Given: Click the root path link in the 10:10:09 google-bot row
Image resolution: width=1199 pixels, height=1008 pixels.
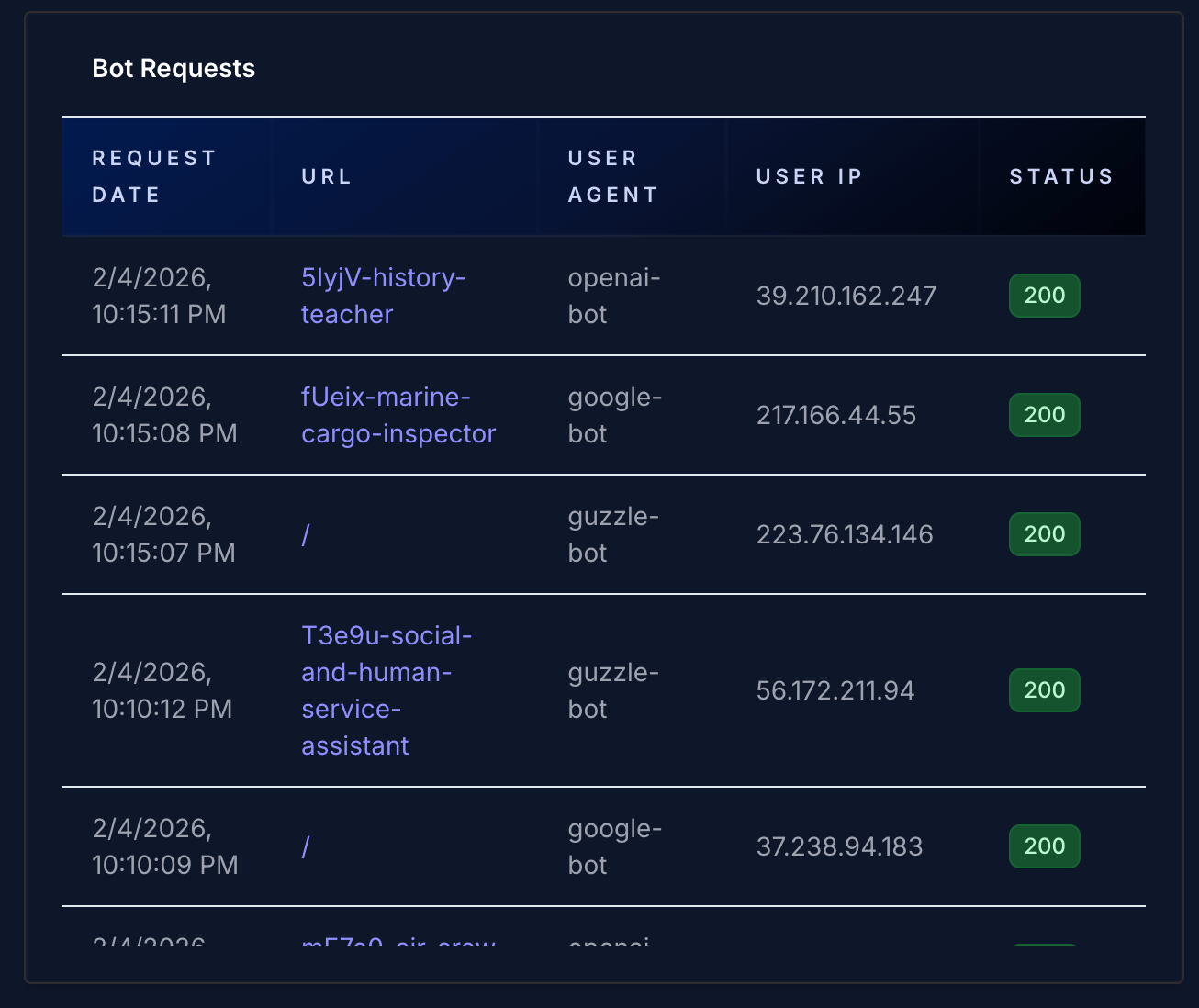Looking at the screenshot, I should [x=305, y=846].
